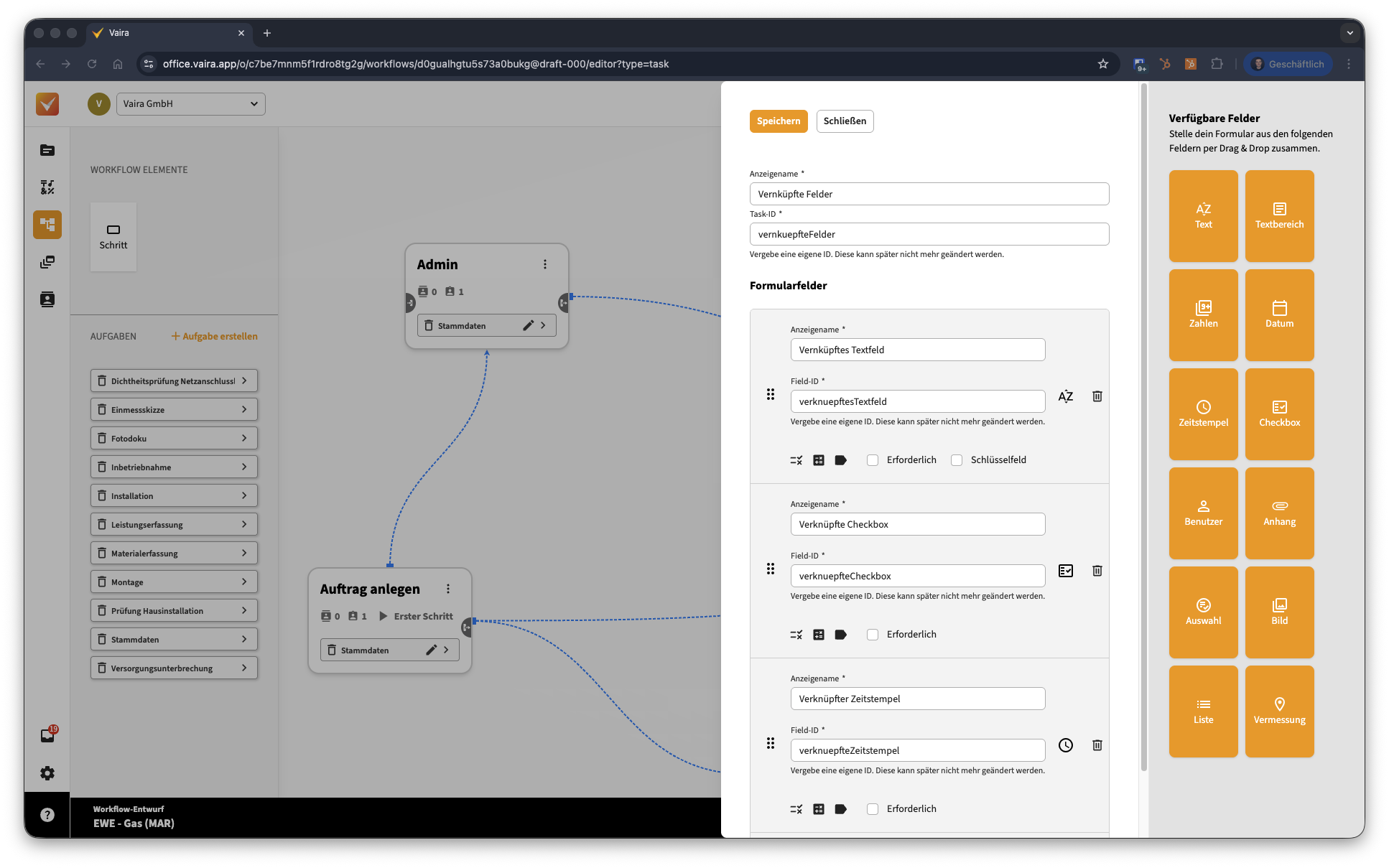This screenshot has height=868, width=1389.
Task: Click the Speichern button
Action: click(x=778, y=121)
